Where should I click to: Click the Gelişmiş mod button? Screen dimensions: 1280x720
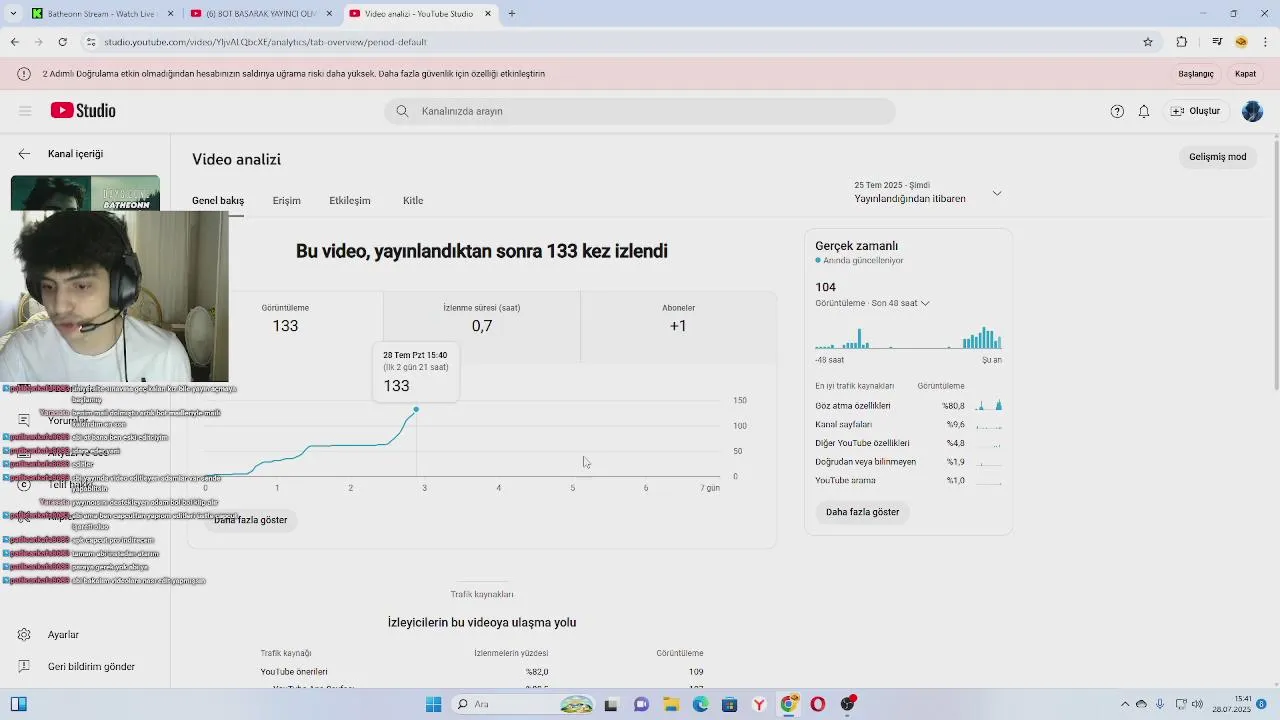[1217, 157]
